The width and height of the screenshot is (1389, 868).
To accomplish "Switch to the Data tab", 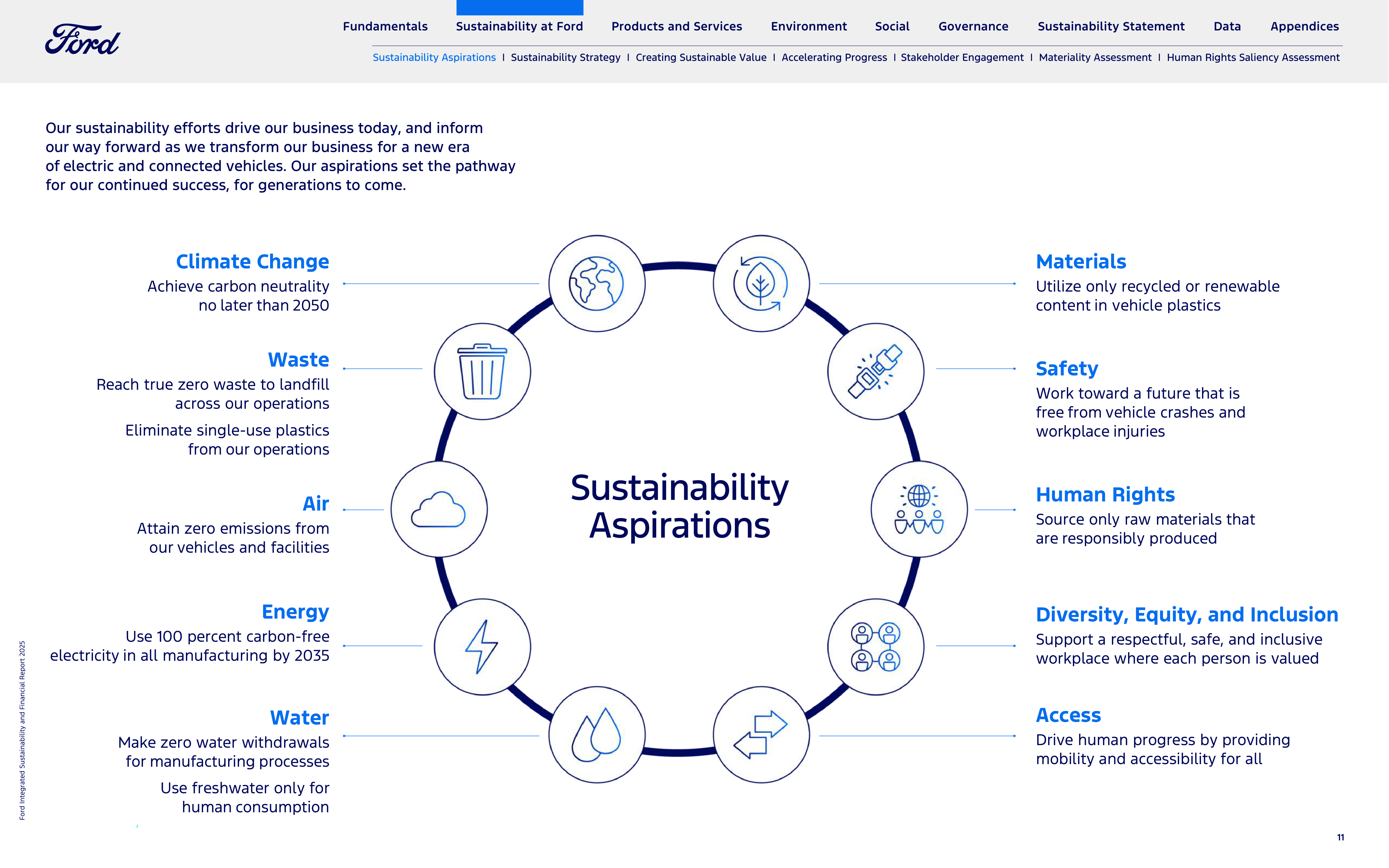I will pos(1227,26).
